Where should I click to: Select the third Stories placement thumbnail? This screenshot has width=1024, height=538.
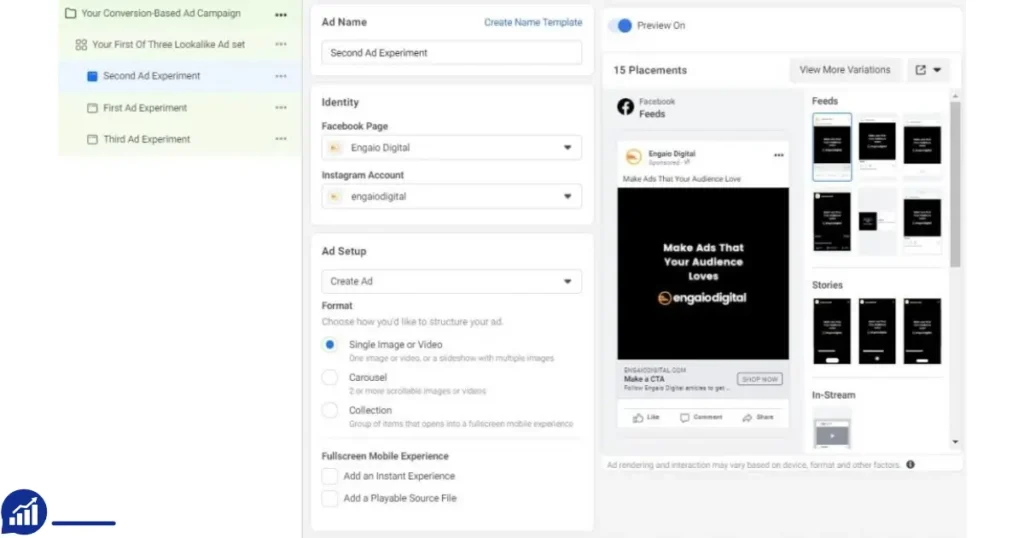pos(922,331)
